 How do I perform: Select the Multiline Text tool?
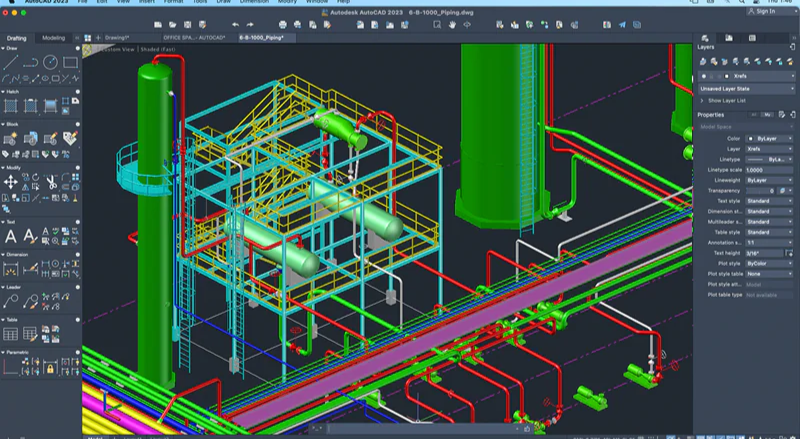(10, 237)
